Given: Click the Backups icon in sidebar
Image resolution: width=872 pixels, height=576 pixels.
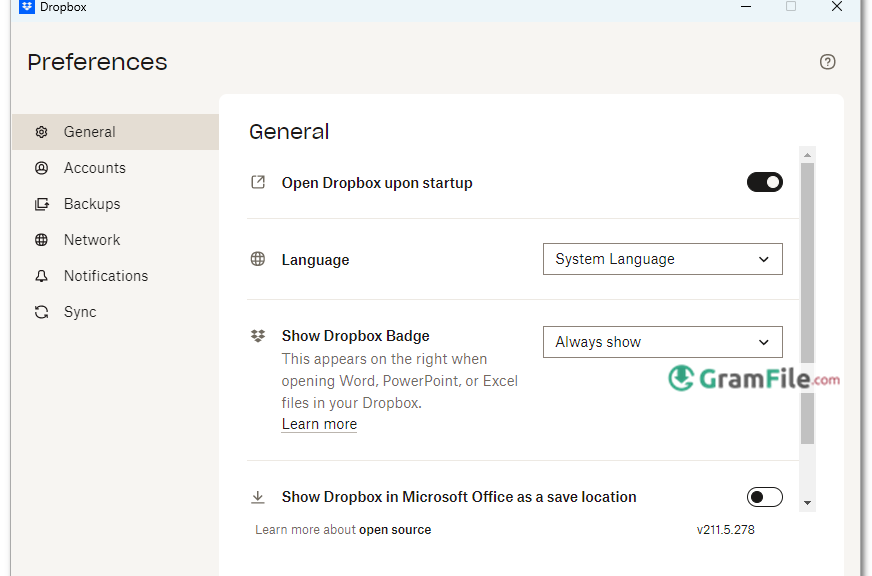Looking at the screenshot, I should (41, 204).
